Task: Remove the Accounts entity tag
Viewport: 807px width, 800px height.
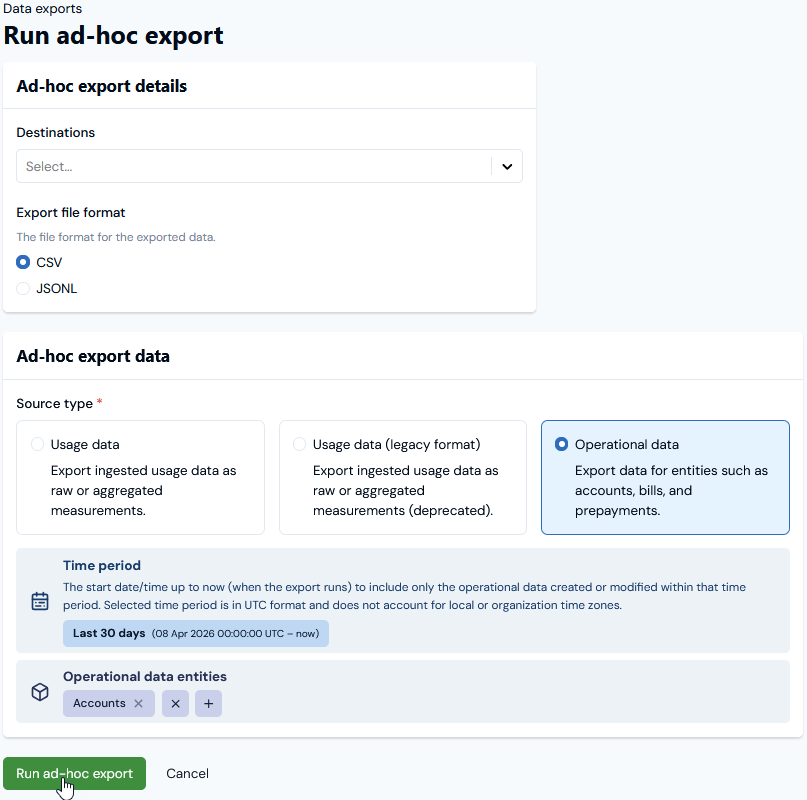Action: click(x=138, y=703)
